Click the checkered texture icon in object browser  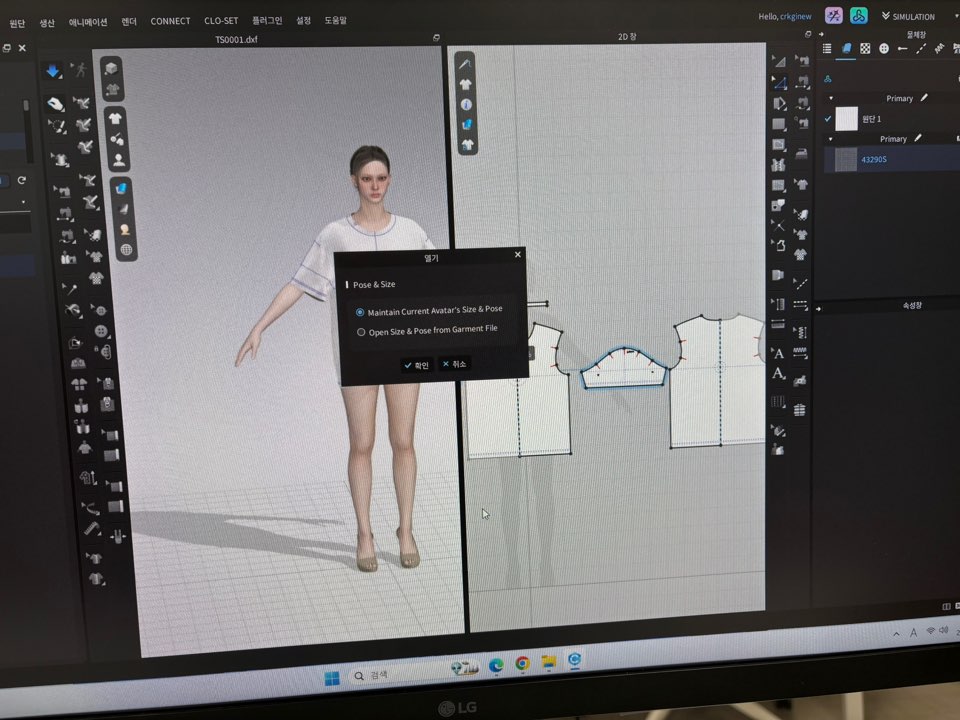click(x=865, y=48)
